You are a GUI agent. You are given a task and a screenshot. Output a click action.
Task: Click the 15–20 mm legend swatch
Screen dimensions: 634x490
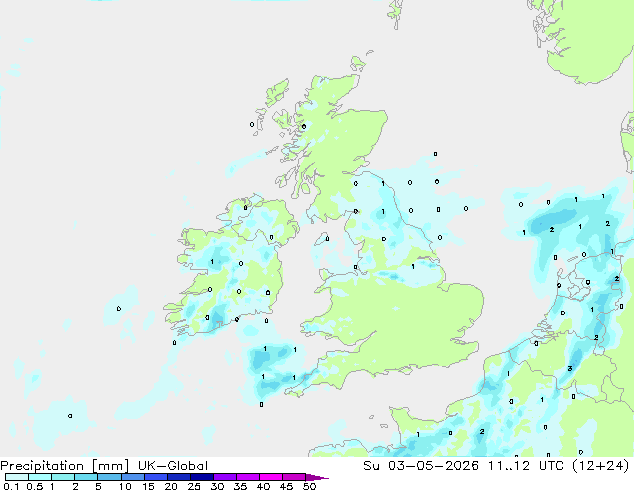155,477
